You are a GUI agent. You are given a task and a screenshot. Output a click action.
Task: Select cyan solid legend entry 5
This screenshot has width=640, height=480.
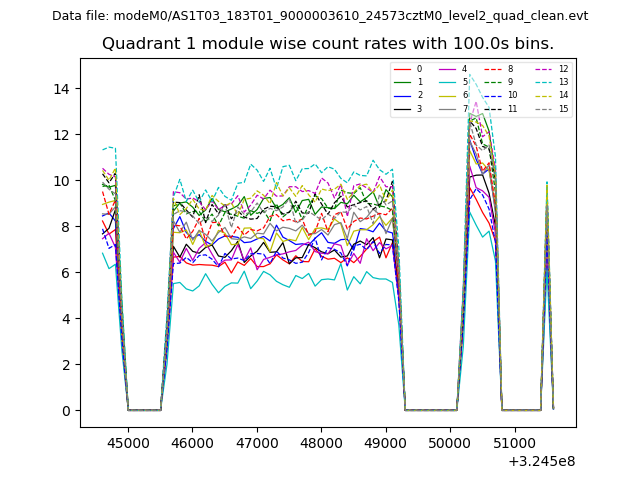[x=449, y=82]
